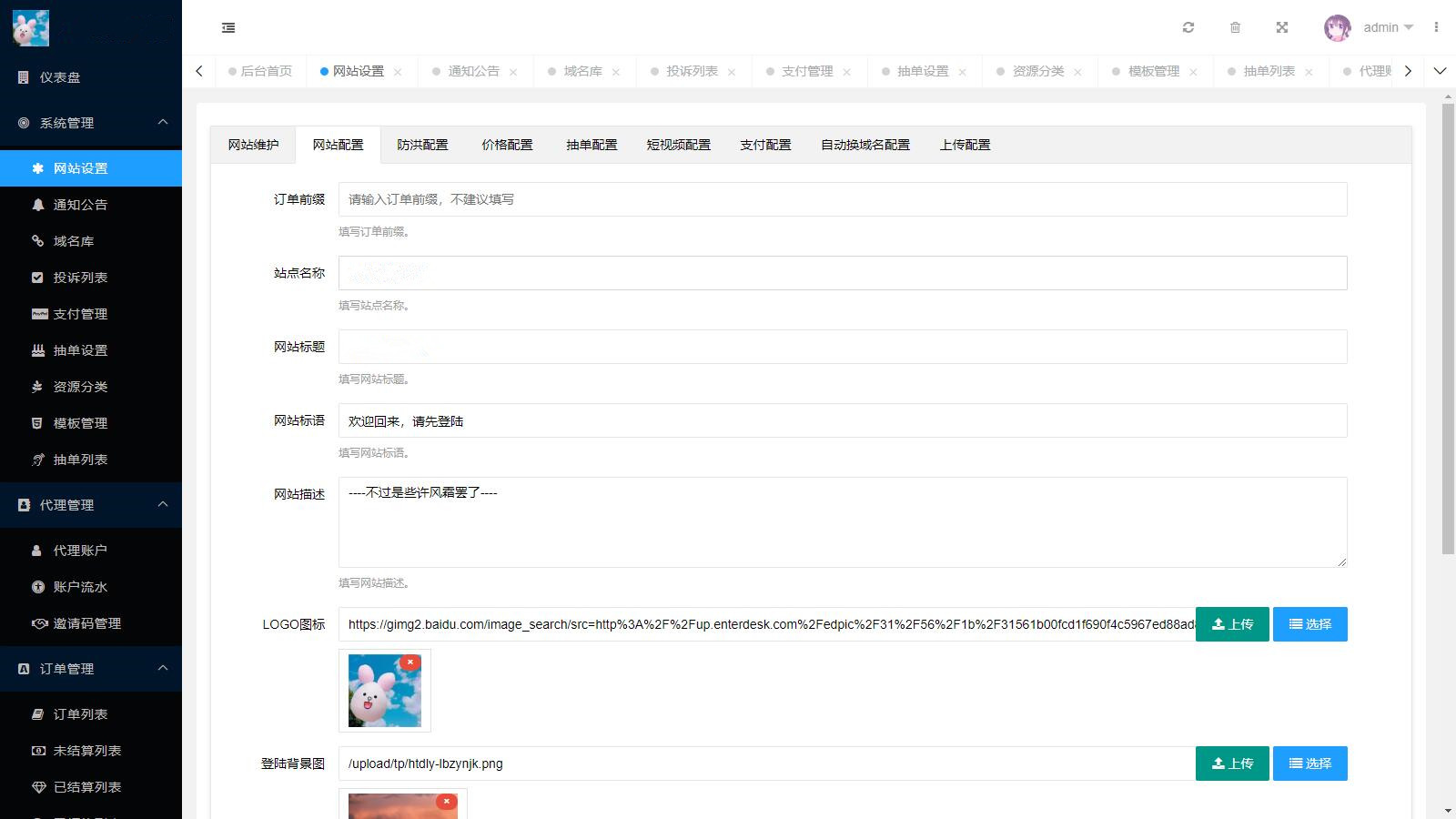Open 投诉列表 in the sidebar
The width and height of the screenshot is (1456, 819).
point(91,278)
